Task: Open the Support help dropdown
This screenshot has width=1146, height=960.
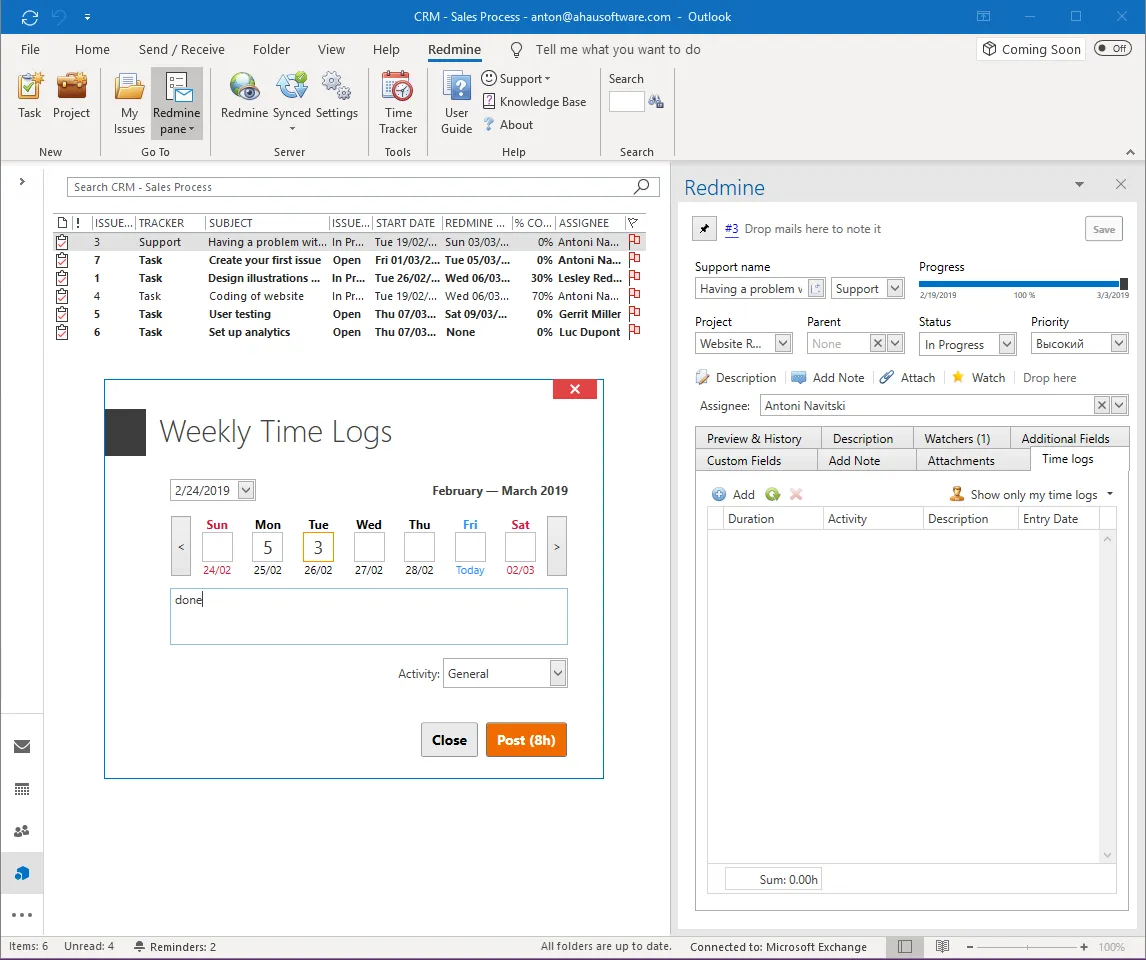Action: click(516, 78)
